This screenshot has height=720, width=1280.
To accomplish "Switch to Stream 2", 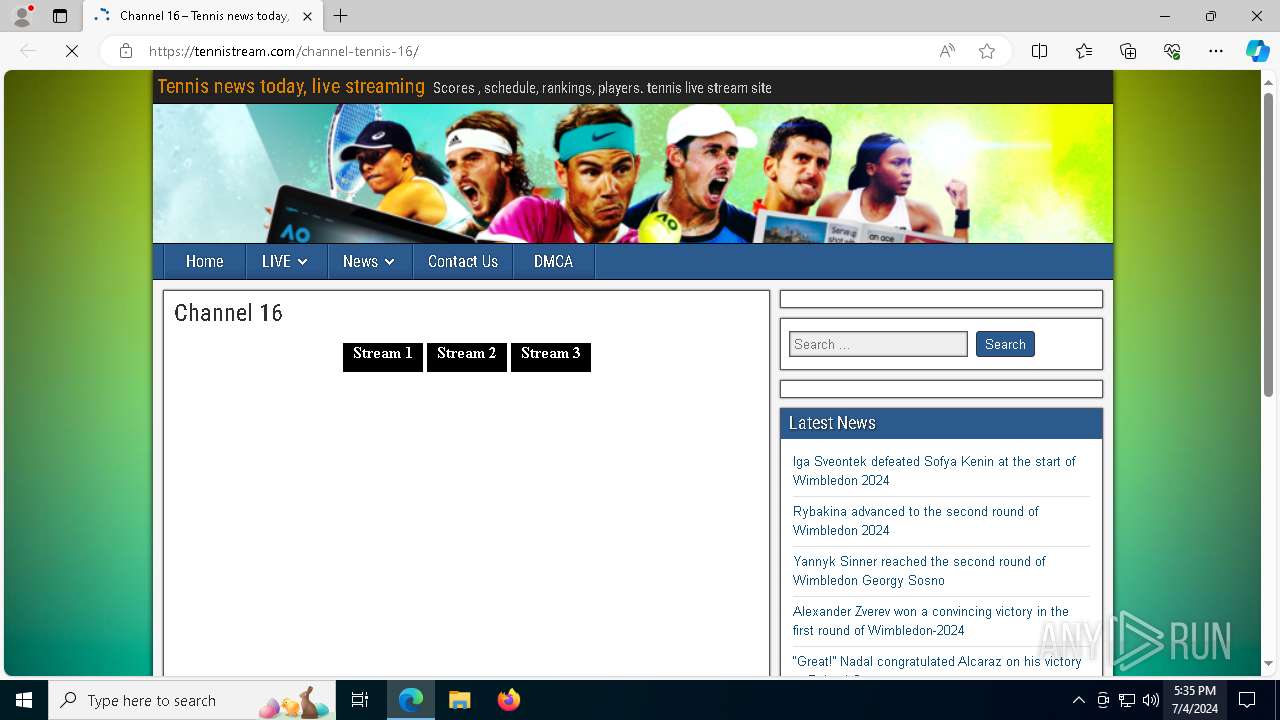I will 467,356.
